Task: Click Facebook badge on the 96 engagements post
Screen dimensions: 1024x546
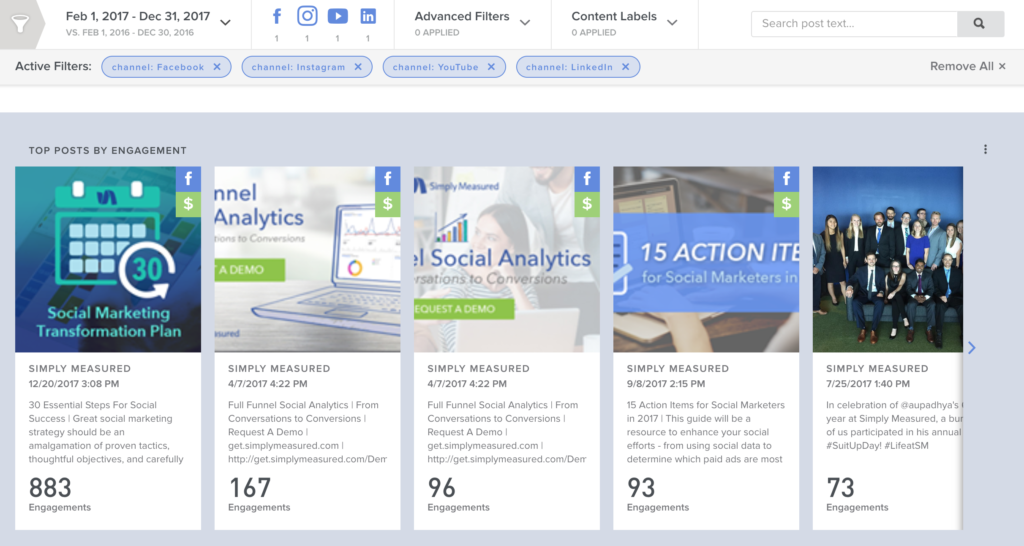Action: [587, 179]
